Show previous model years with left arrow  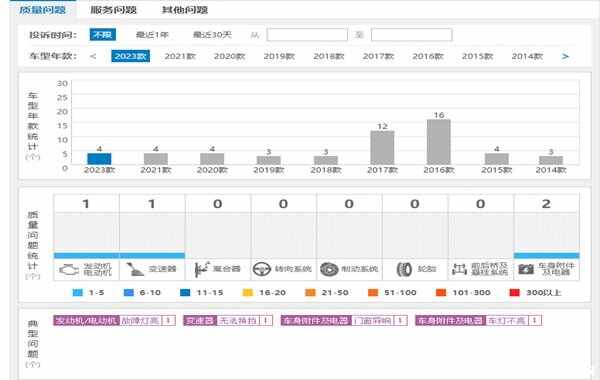(x=93, y=56)
